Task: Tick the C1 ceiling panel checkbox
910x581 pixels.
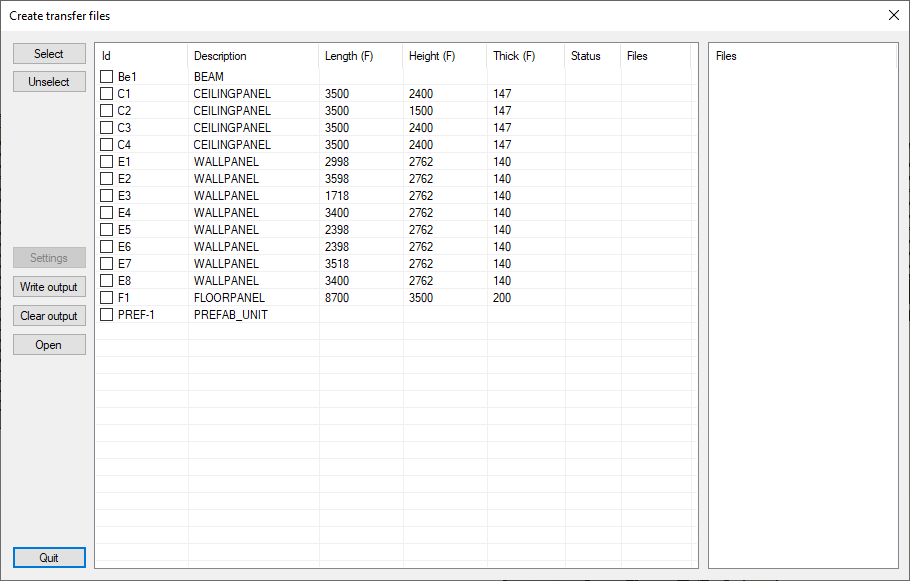Action: [x=107, y=94]
